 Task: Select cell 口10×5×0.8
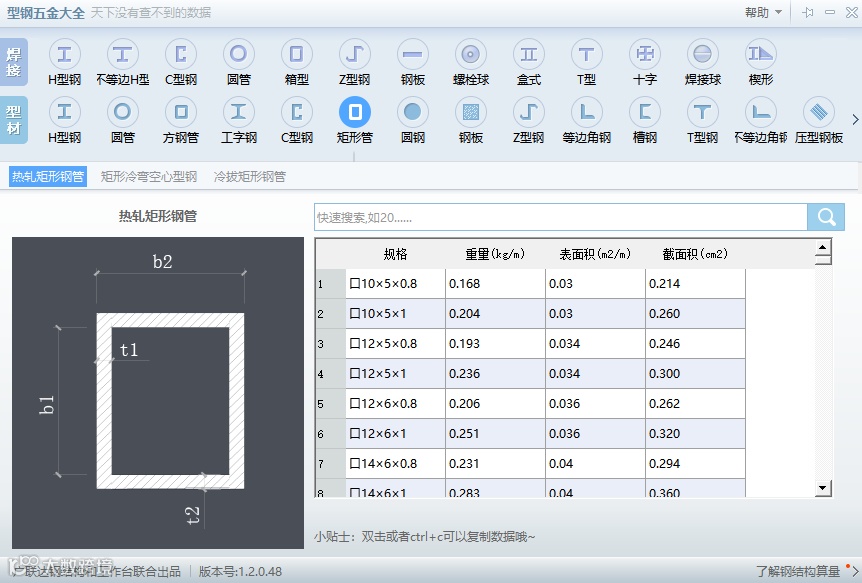tap(395, 284)
